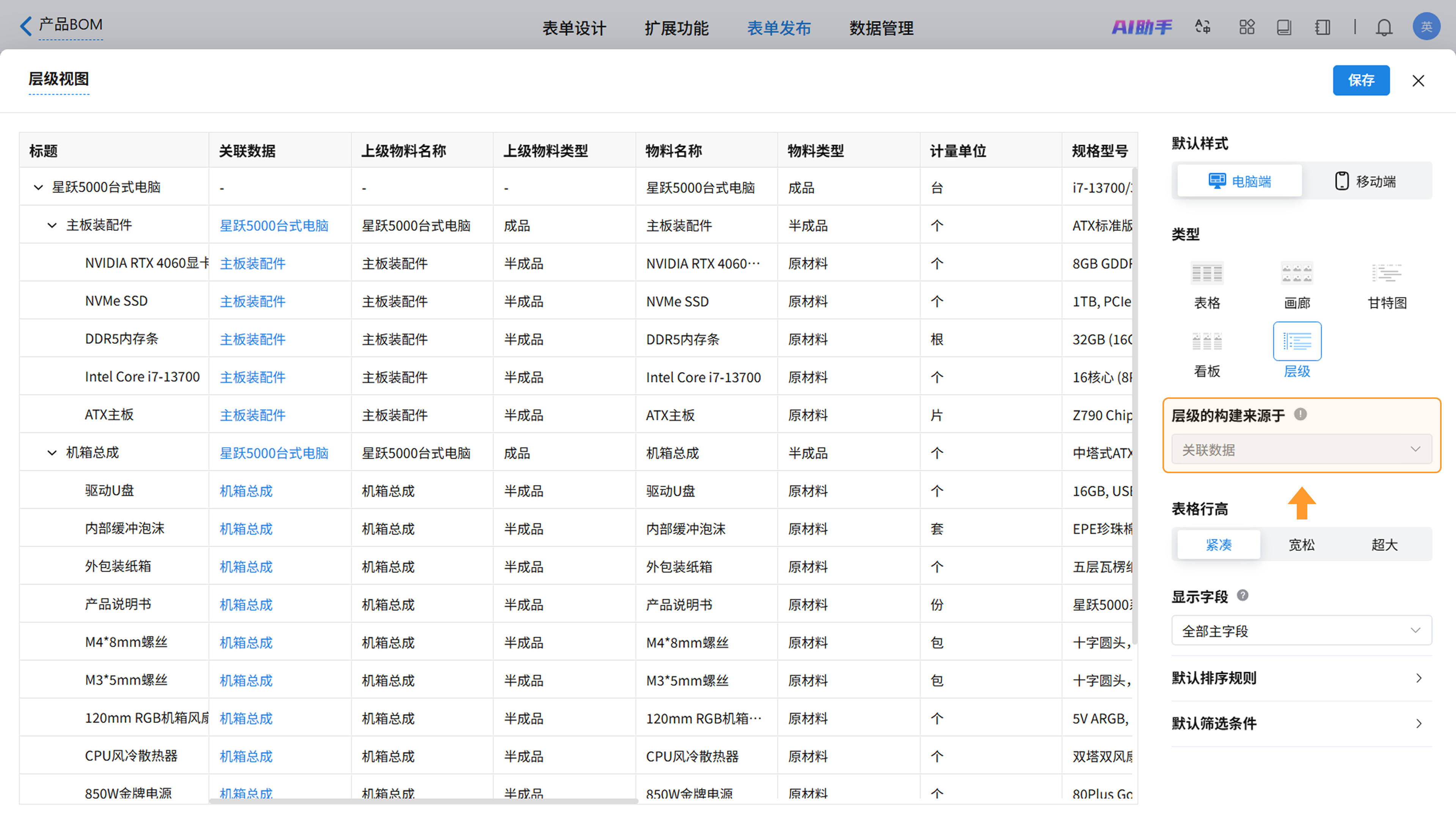Open 星跃5000台式电脑 link in 主板装配件 row
The image size is (1456, 819).
(x=273, y=226)
